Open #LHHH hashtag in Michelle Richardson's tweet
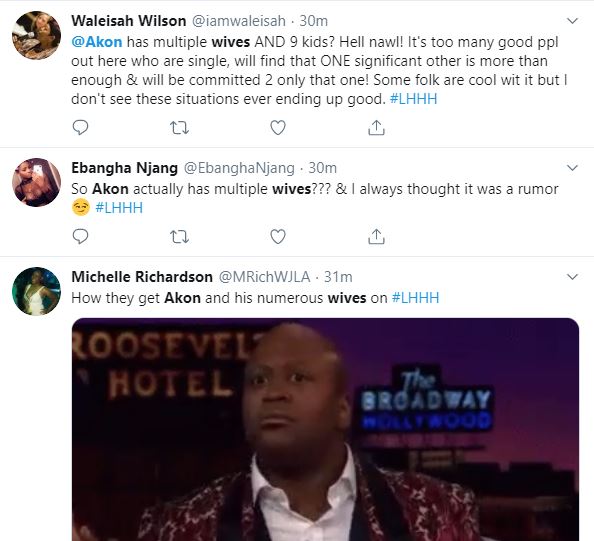The image size is (594, 541). coord(415,298)
